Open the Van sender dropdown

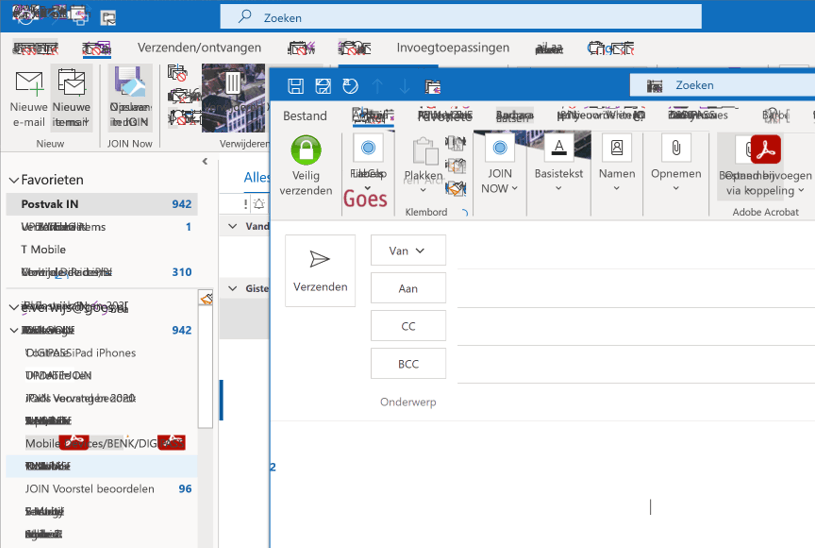tap(408, 251)
